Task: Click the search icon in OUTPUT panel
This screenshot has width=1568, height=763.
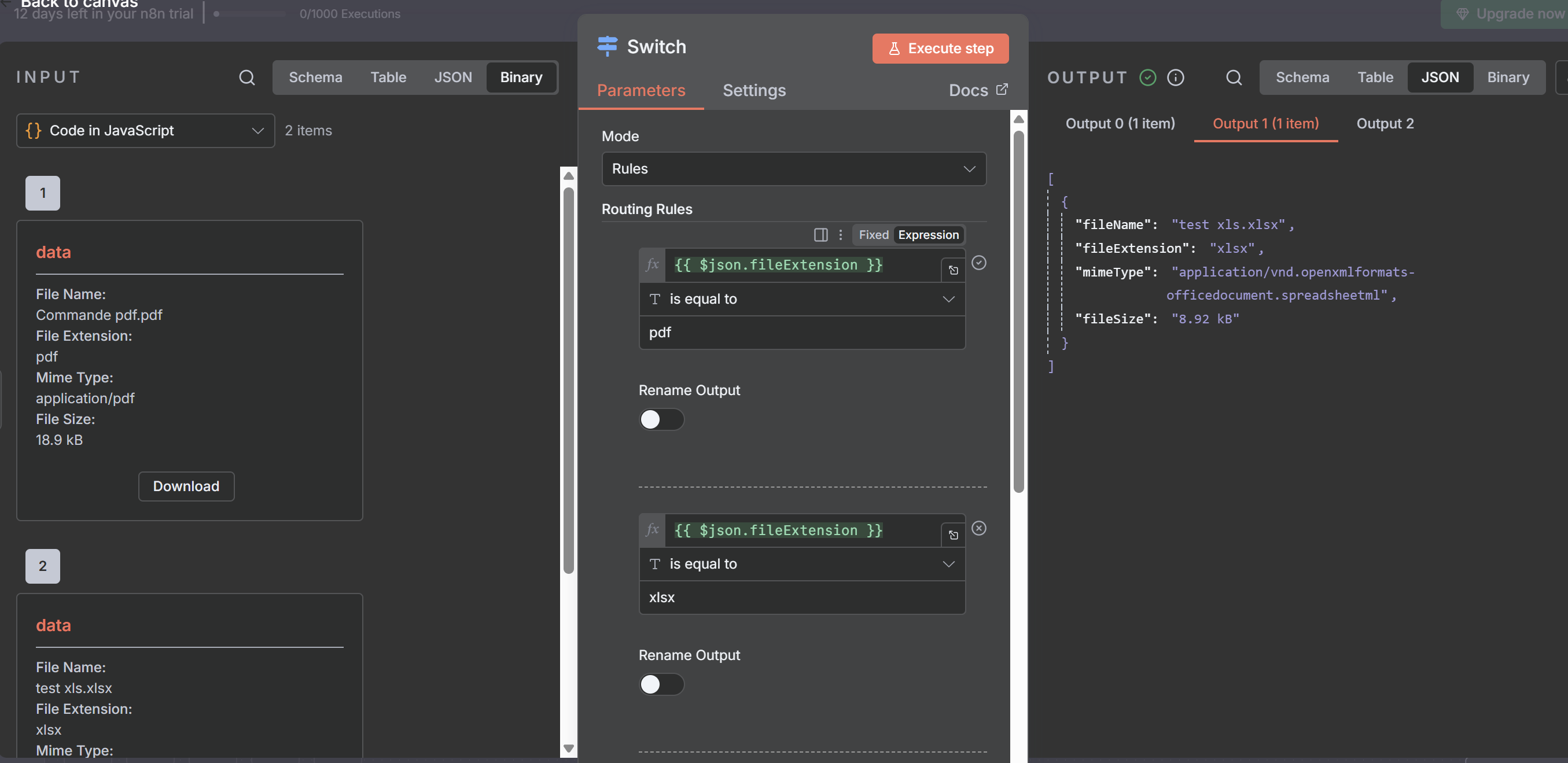Action: [x=1233, y=78]
